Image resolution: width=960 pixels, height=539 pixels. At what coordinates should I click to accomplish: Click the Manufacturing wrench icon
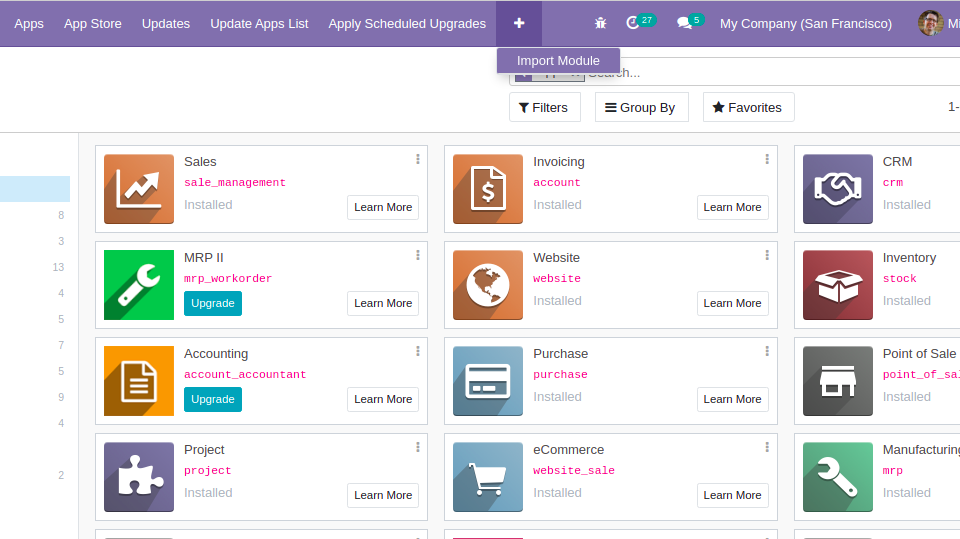(x=838, y=477)
